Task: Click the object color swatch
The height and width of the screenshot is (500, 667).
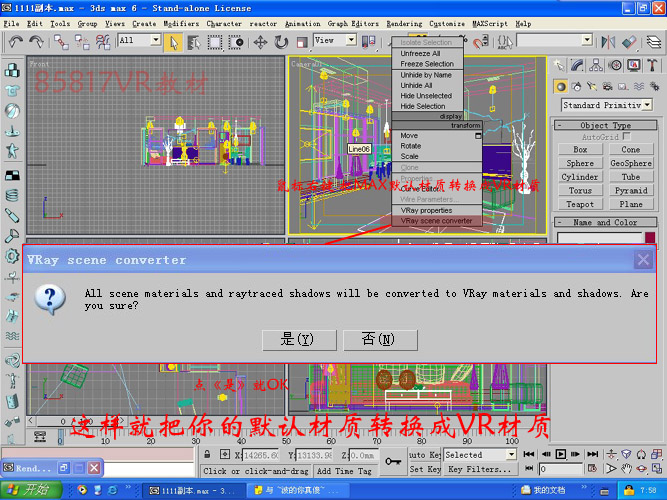Action: point(649,238)
